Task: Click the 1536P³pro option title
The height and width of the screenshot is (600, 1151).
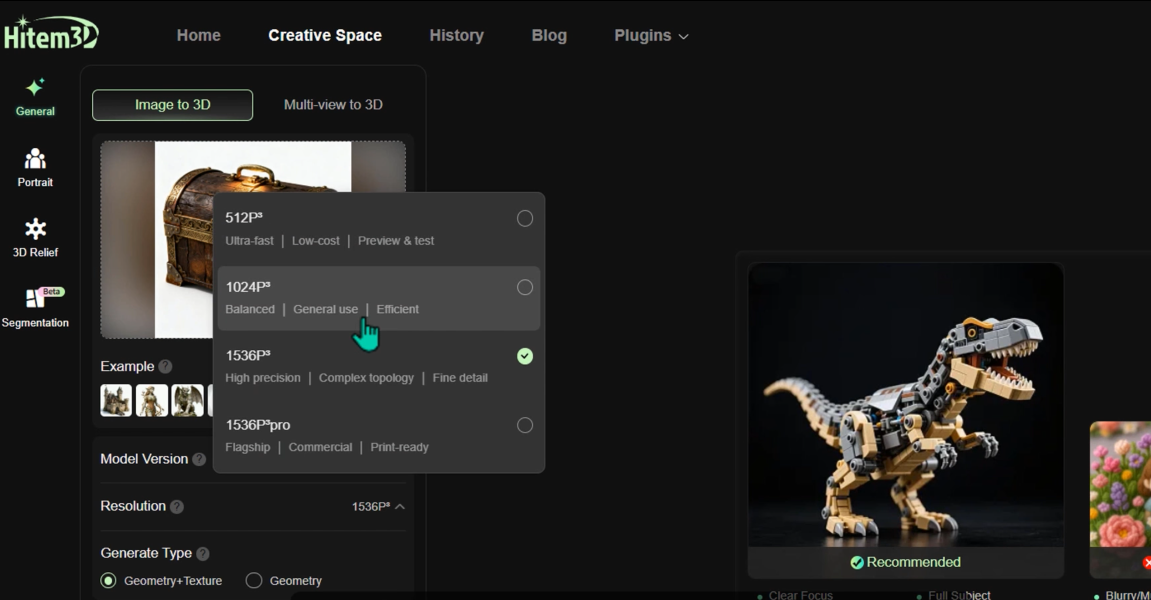Action: point(258,424)
